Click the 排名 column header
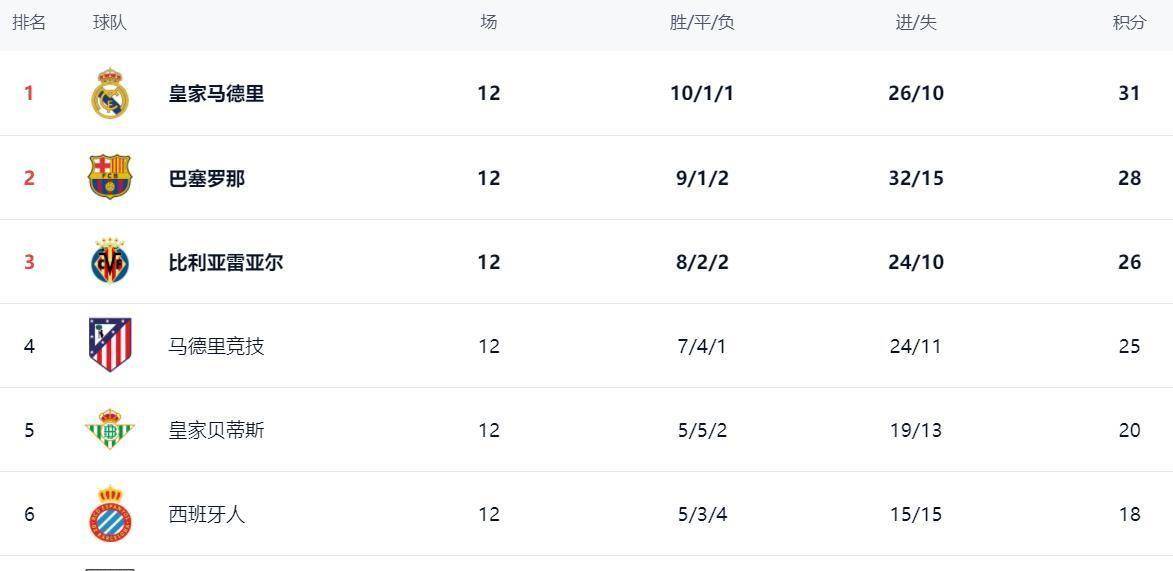The height and width of the screenshot is (571, 1173). [x=29, y=22]
